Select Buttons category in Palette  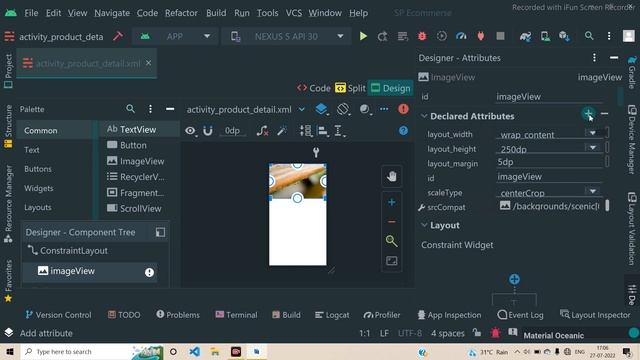click(x=38, y=169)
